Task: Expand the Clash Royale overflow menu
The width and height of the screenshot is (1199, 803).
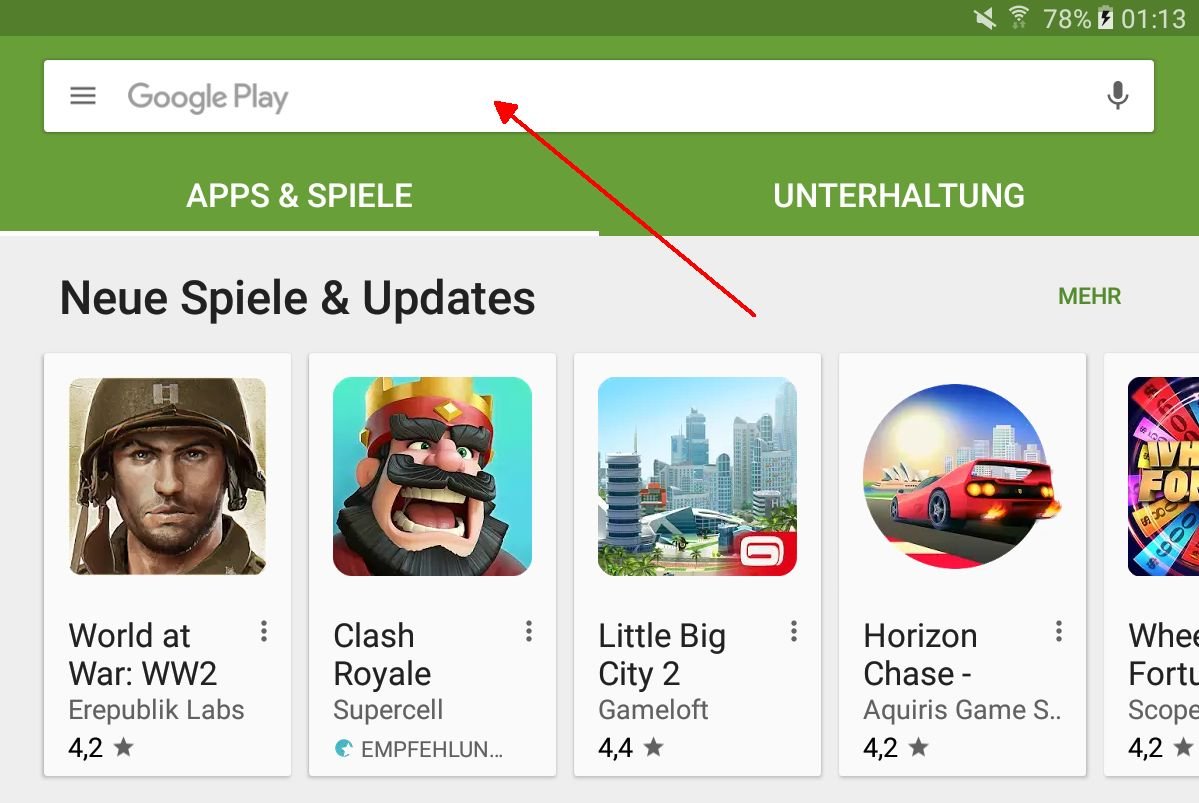Action: tap(528, 632)
